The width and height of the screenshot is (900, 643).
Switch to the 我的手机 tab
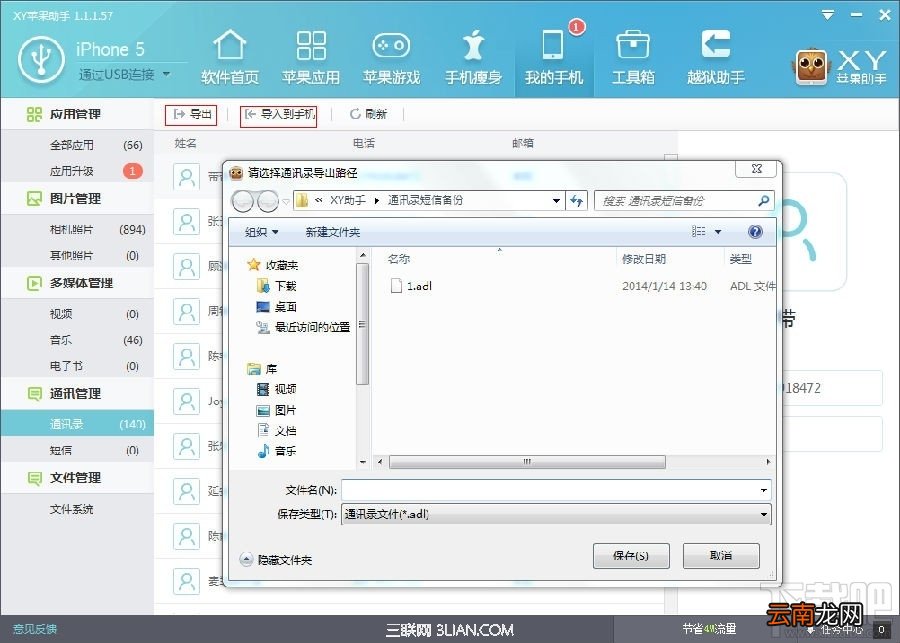[x=554, y=57]
